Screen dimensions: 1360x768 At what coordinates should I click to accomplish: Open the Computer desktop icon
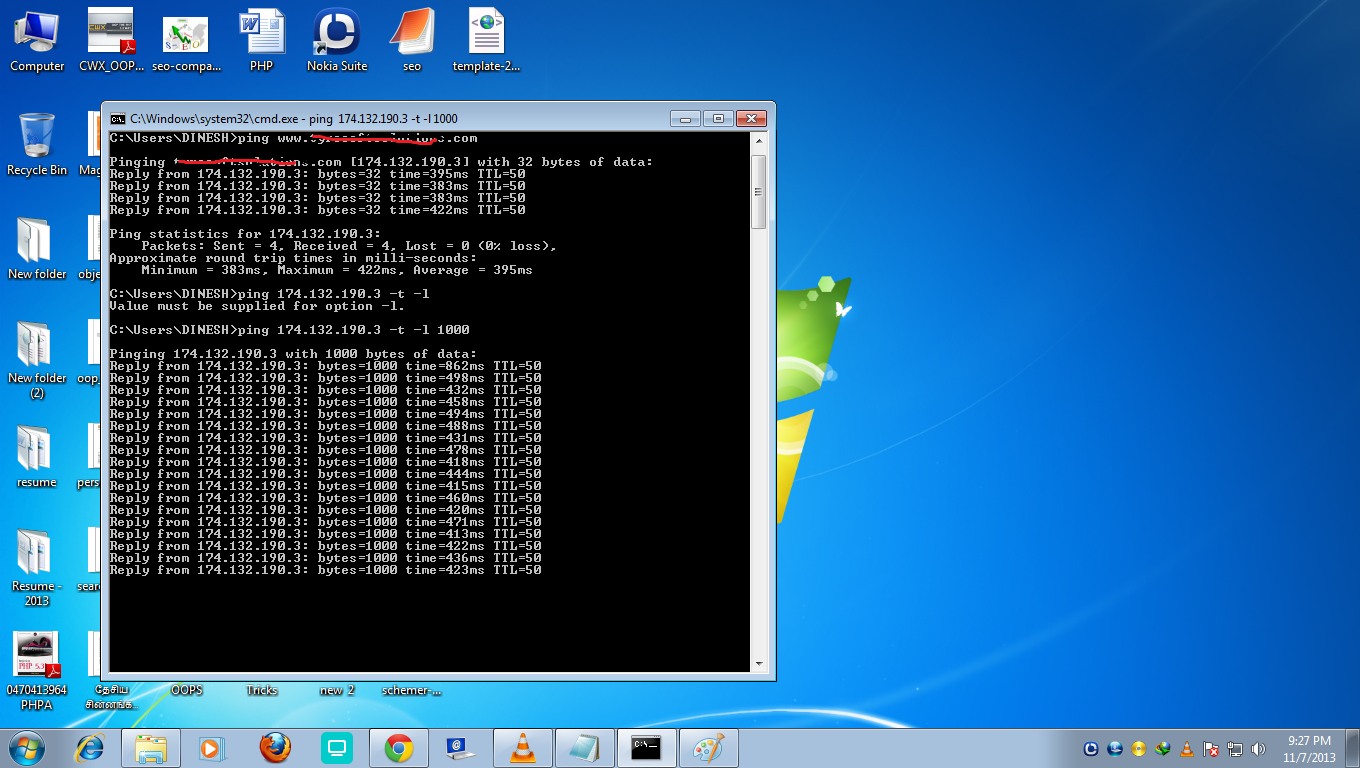37,40
